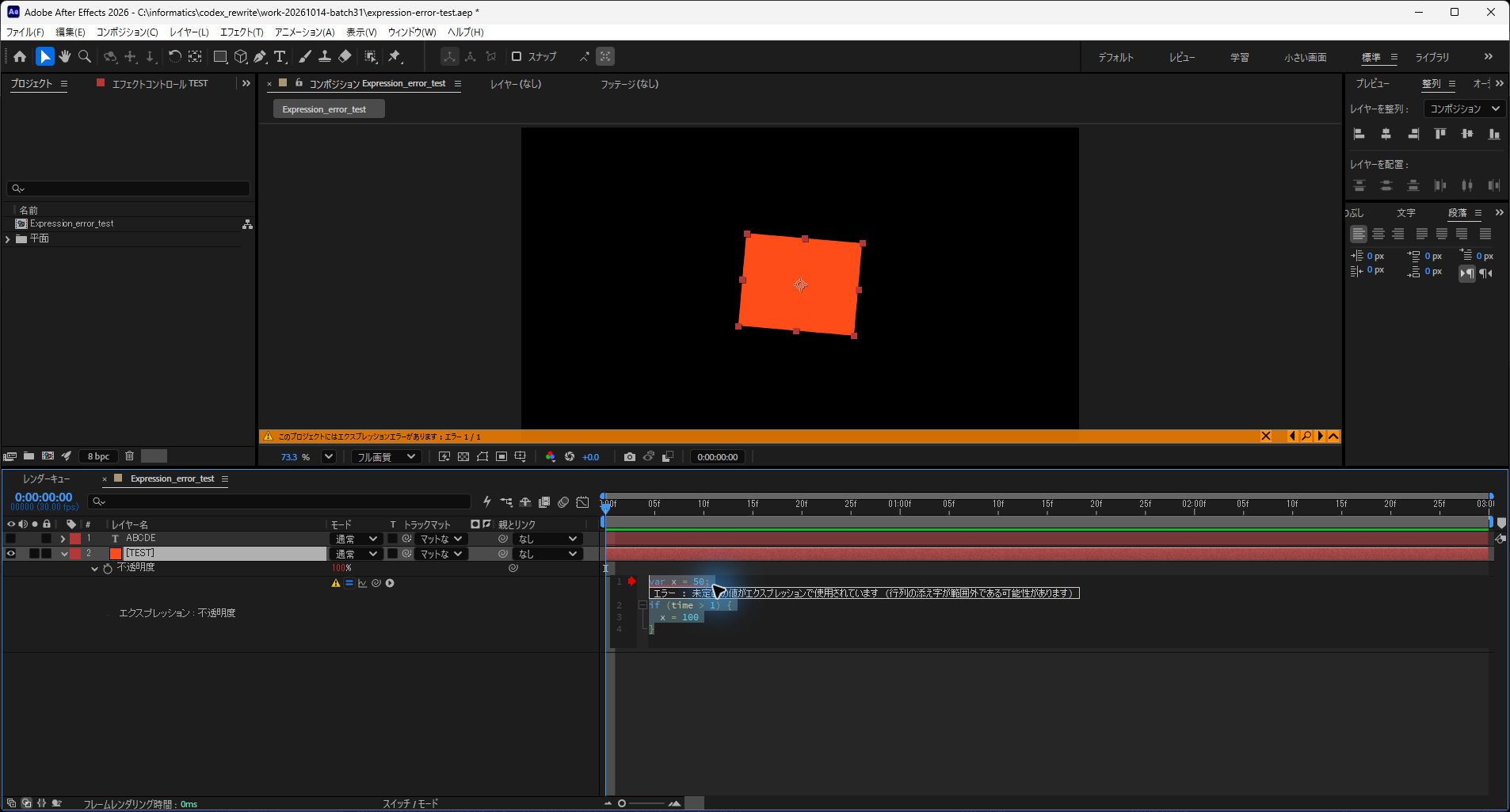1510x812 pixels.
Task: Open the フル画質 resolution dropdown
Action: [386, 457]
